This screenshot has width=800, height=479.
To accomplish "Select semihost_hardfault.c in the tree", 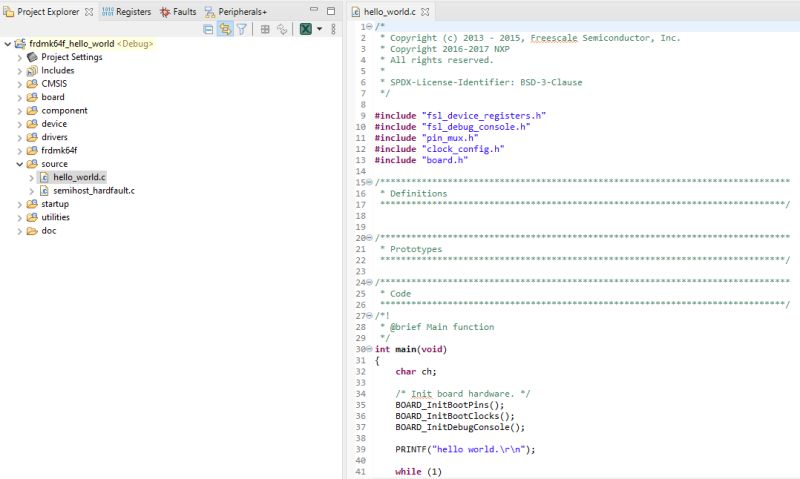I will (94, 191).
